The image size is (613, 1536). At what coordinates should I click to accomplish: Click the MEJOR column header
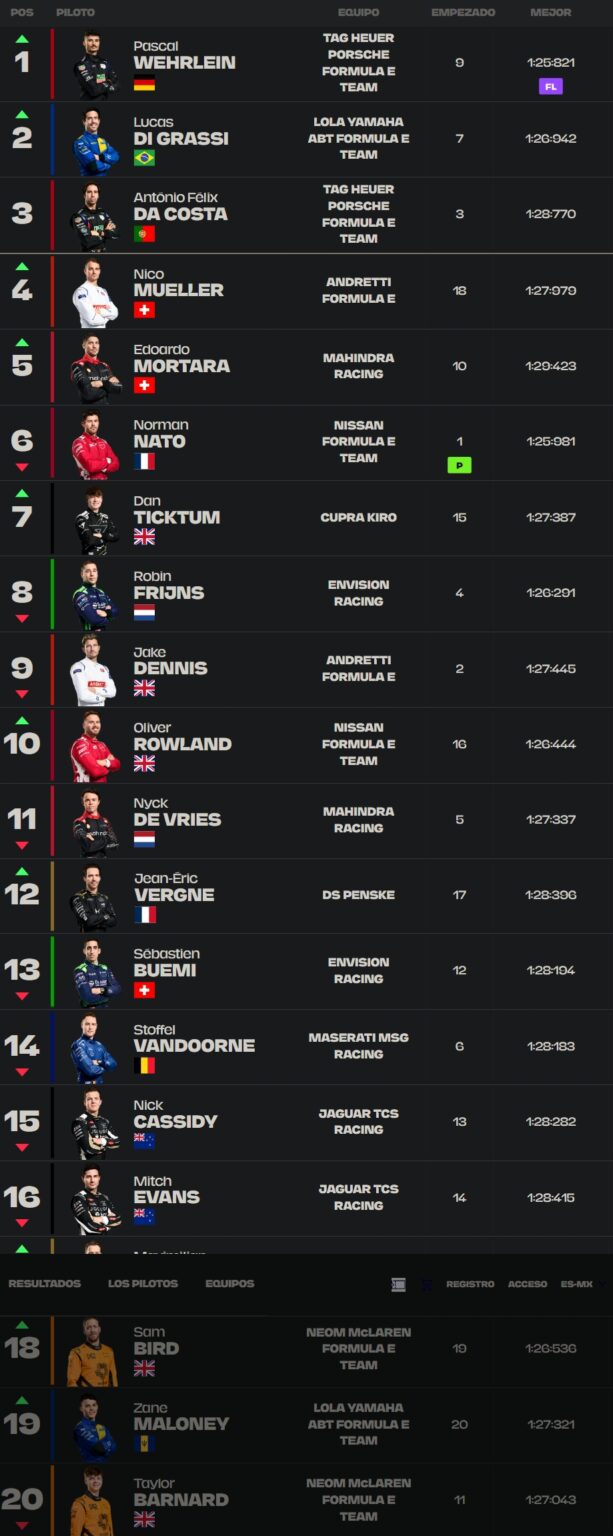click(551, 12)
